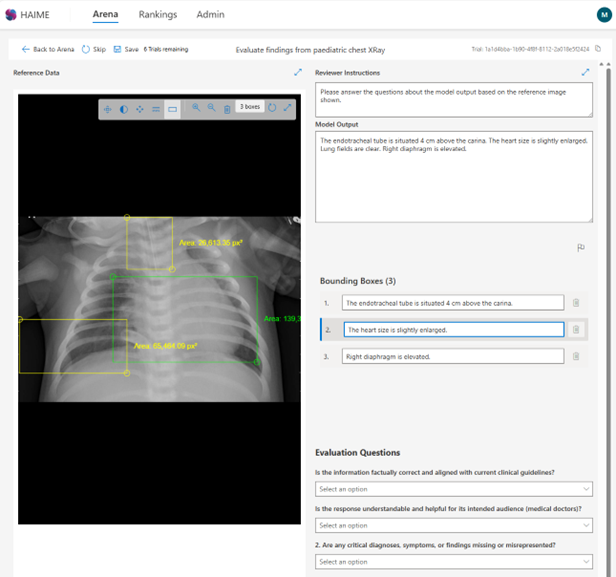Go back to Arena
This screenshot has width=616, height=577.
point(48,49)
